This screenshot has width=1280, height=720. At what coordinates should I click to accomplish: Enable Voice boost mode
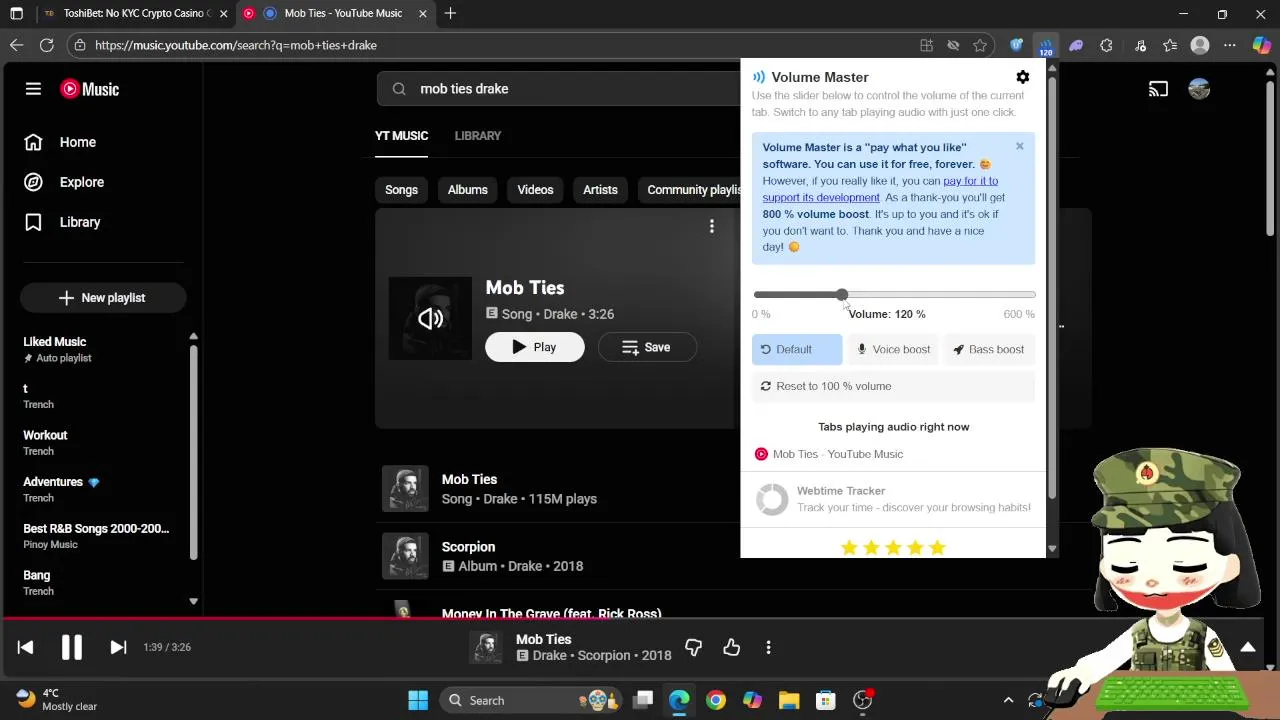pos(893,349)
